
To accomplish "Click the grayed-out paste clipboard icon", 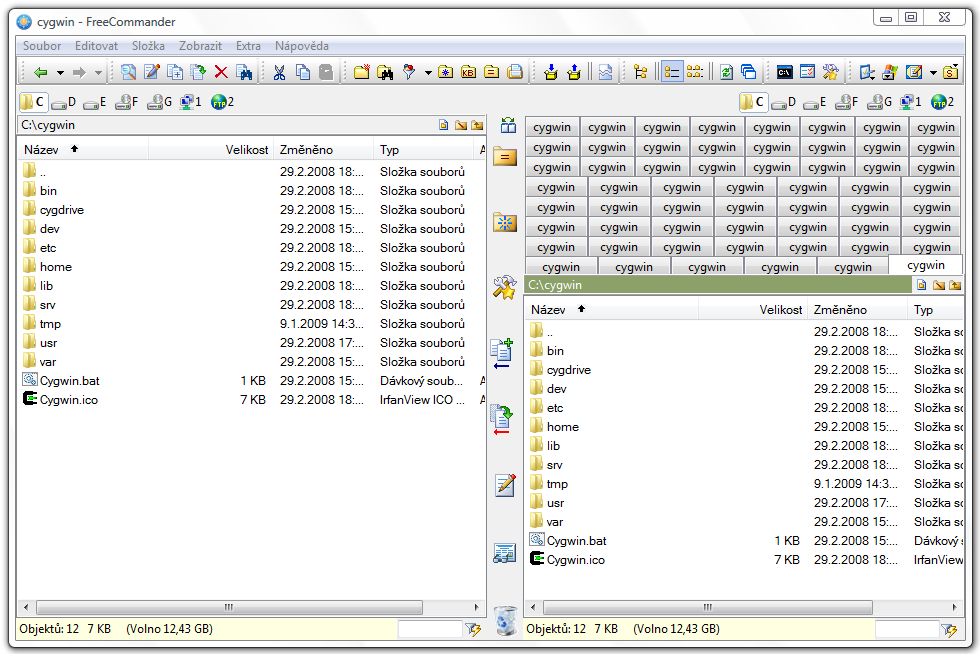I will tap(326, 73).
